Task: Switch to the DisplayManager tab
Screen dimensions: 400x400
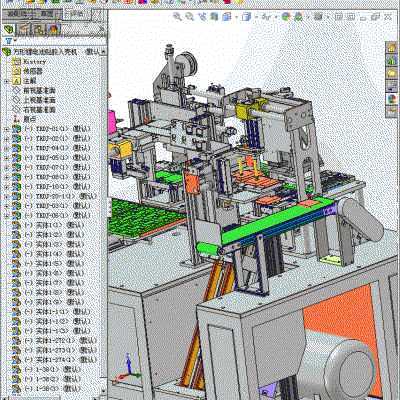Action: (54, 30)
